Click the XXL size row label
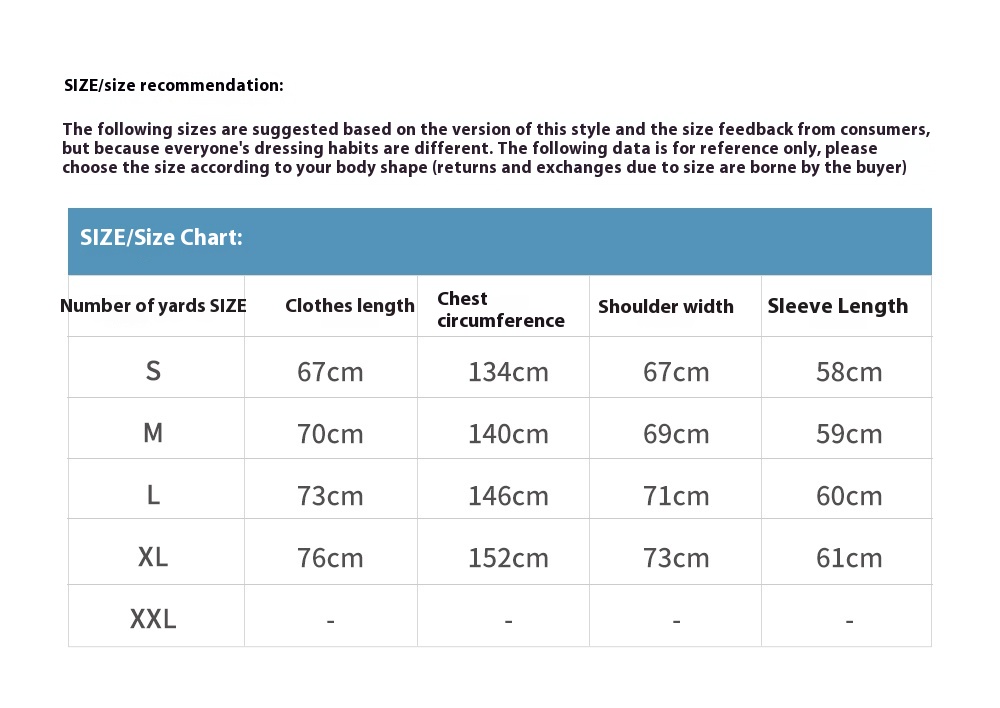This screenshot has width=1000, height=708. point(153,619)
